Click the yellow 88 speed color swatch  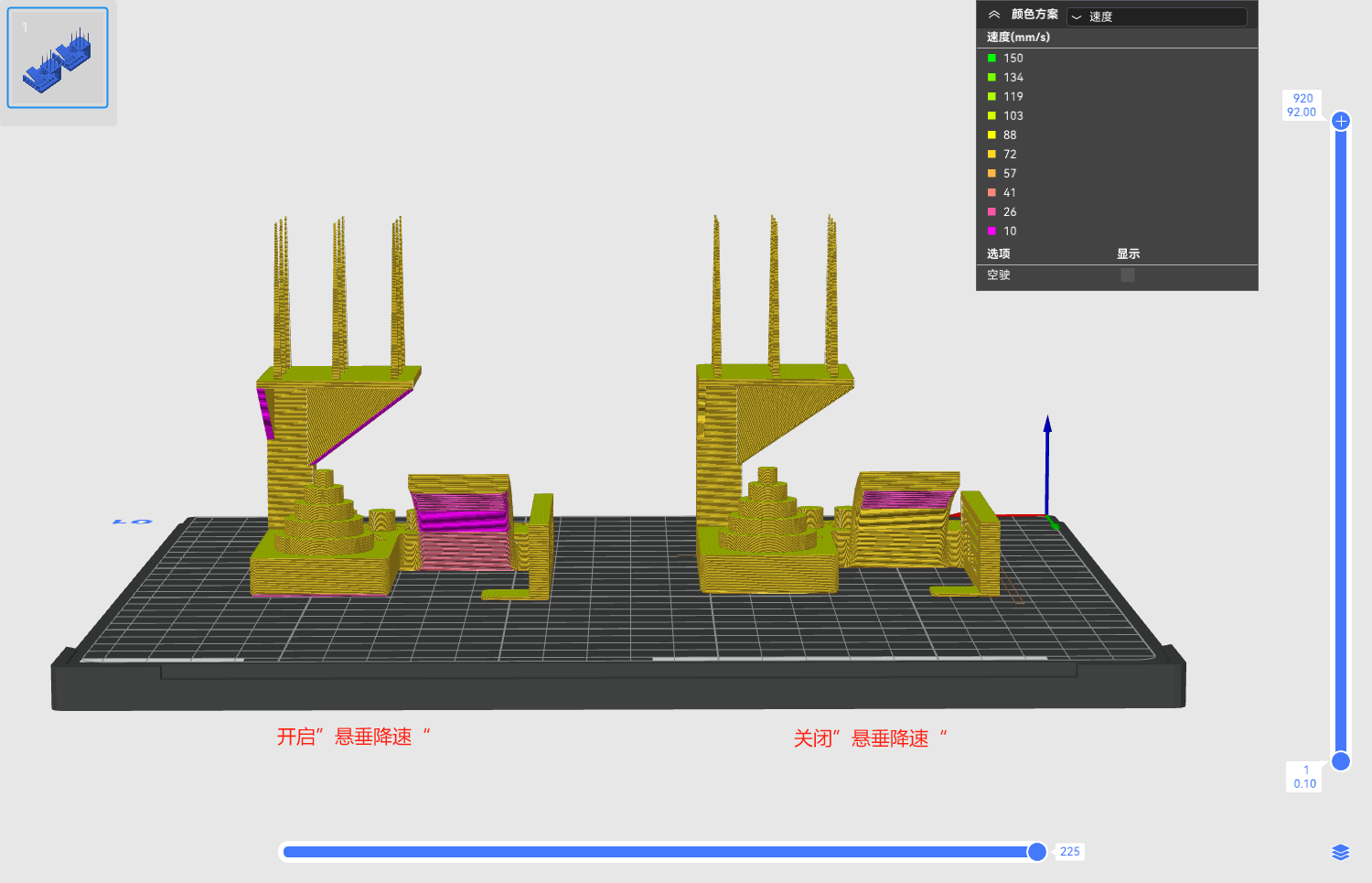click(x=991, y=135)
